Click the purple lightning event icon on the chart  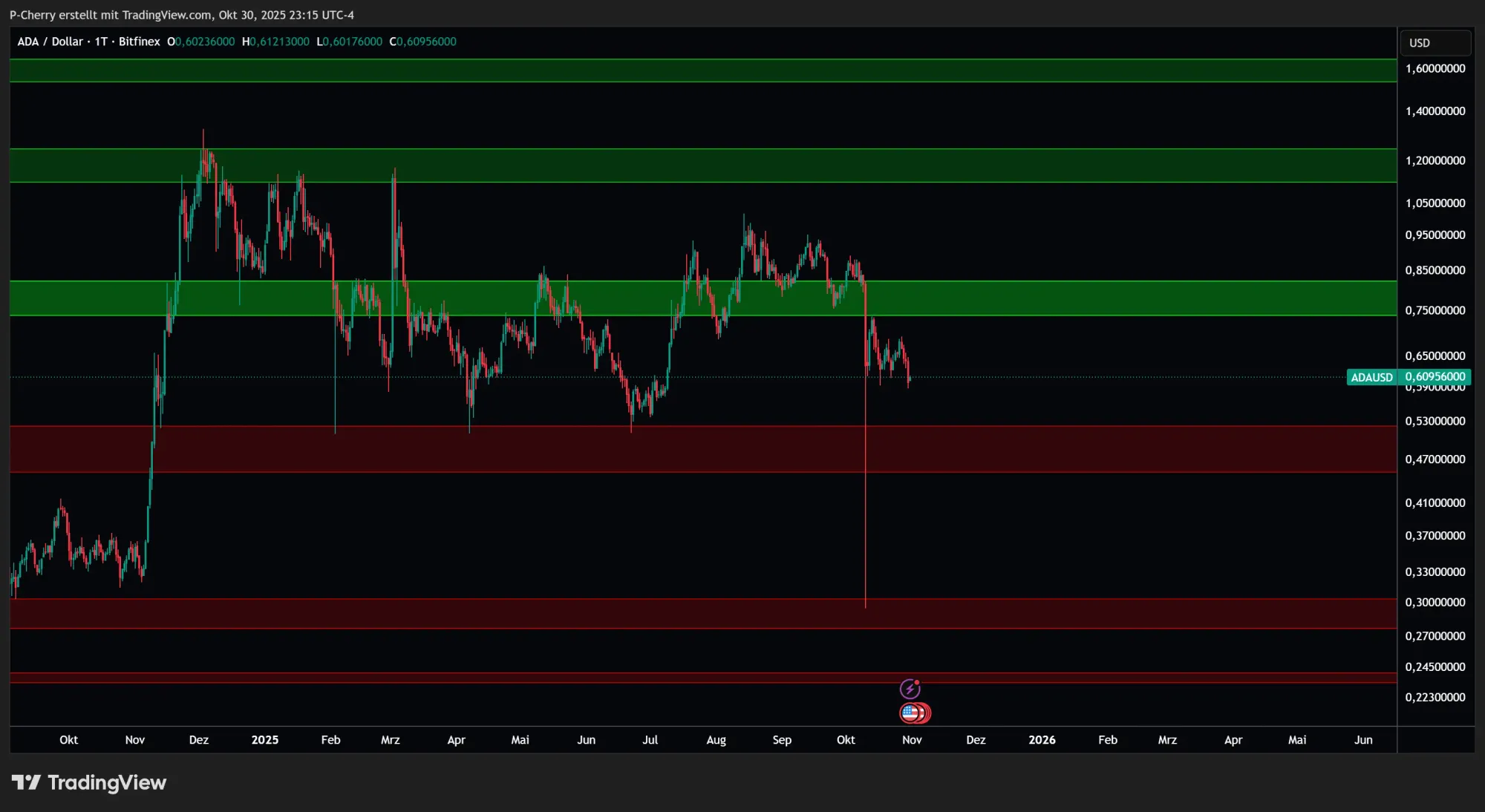[912, 688]
